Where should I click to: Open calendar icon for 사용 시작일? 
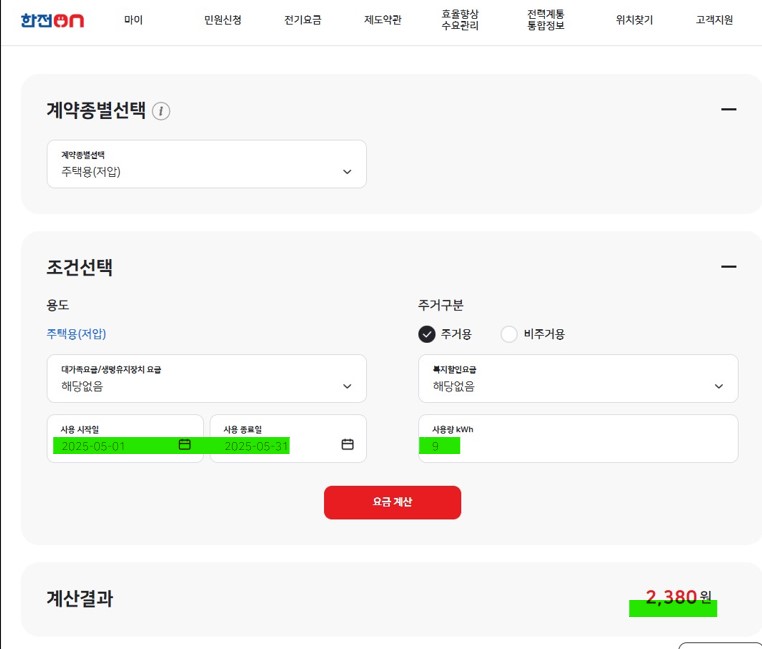tap(185, 444)
